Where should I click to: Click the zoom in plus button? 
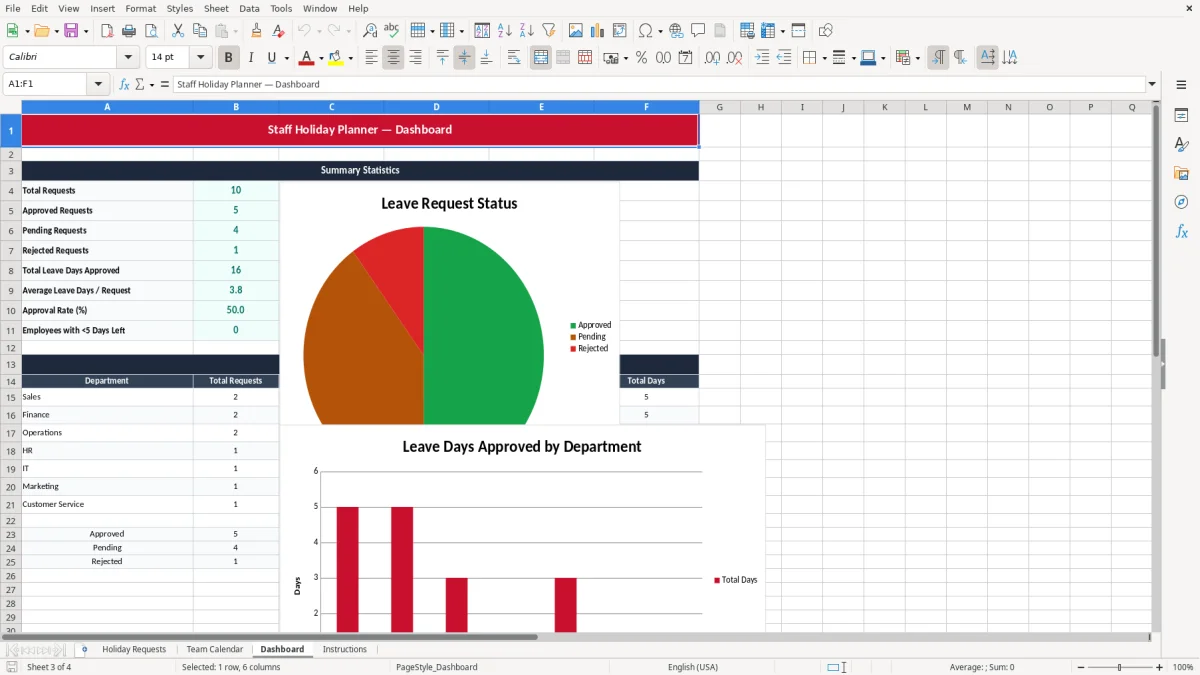click(x=1160, y=667)
